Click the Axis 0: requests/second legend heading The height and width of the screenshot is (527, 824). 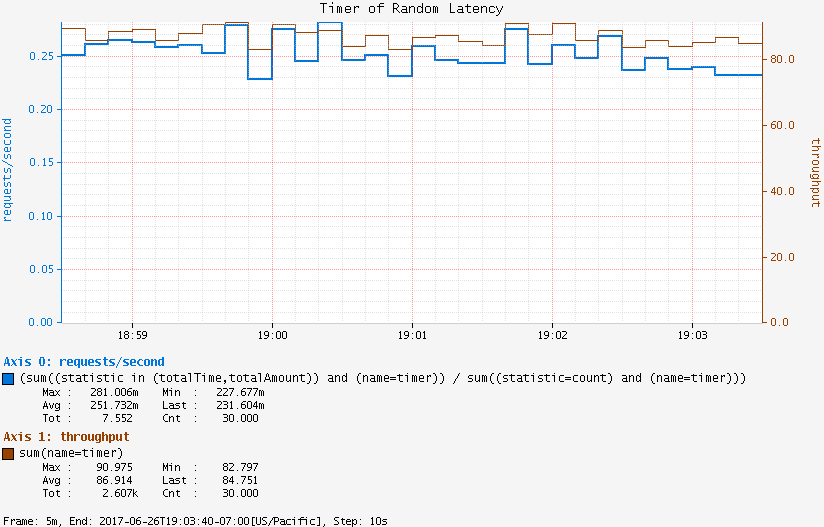(84, 362)
